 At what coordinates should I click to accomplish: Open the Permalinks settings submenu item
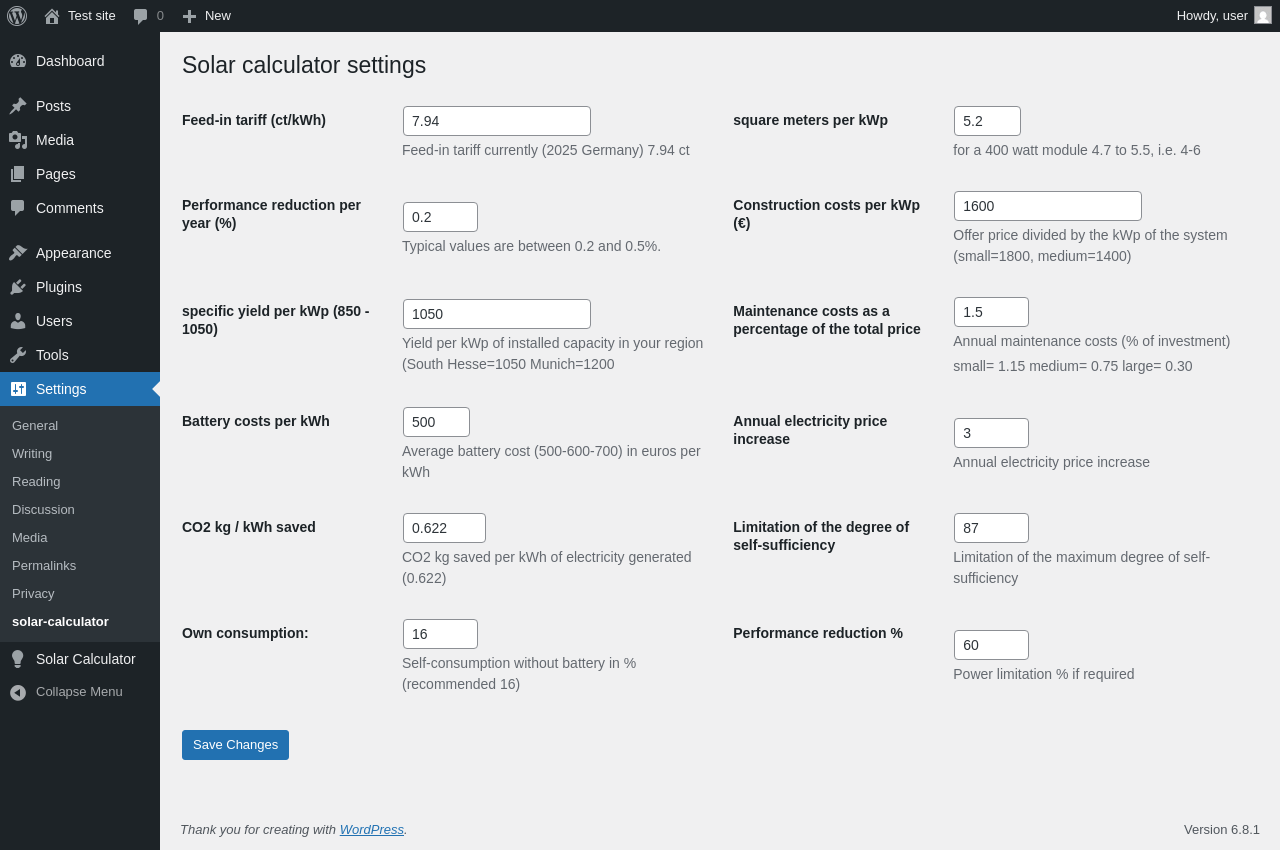click(44, 565)
